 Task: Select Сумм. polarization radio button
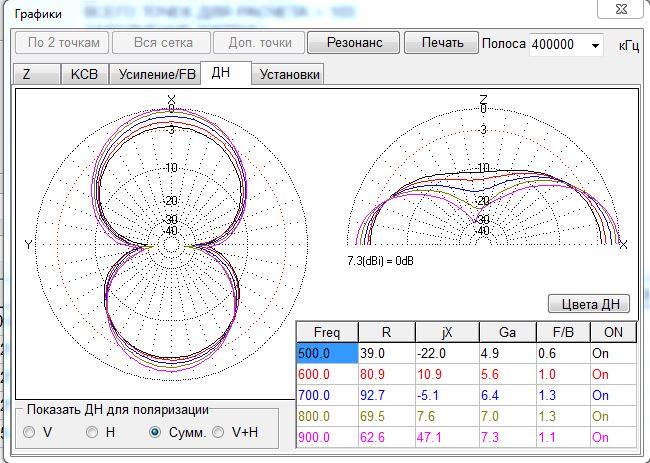[155, 433]
